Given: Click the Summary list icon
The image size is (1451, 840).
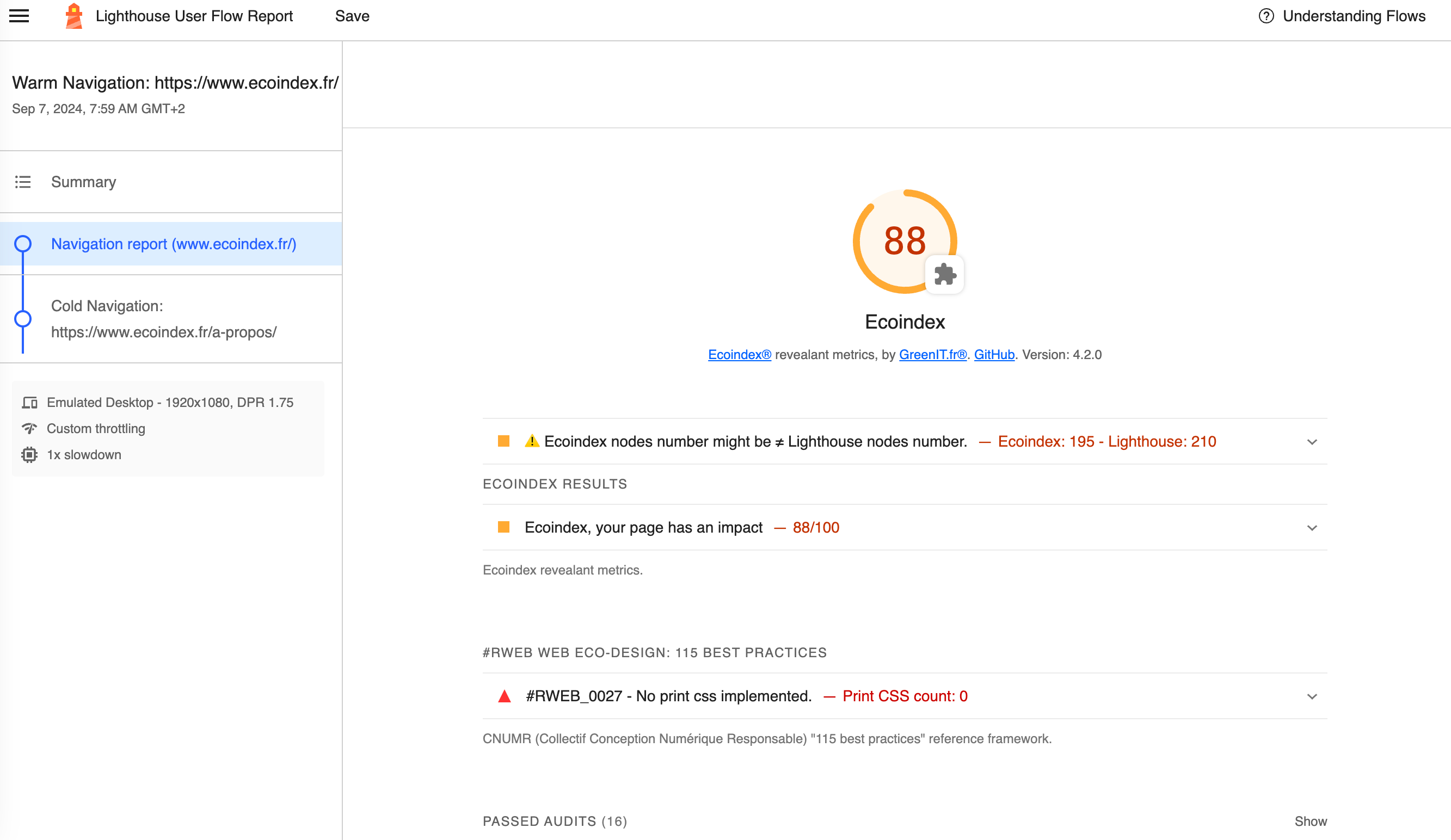Looking at the screenshot, I should coord(23,182).
